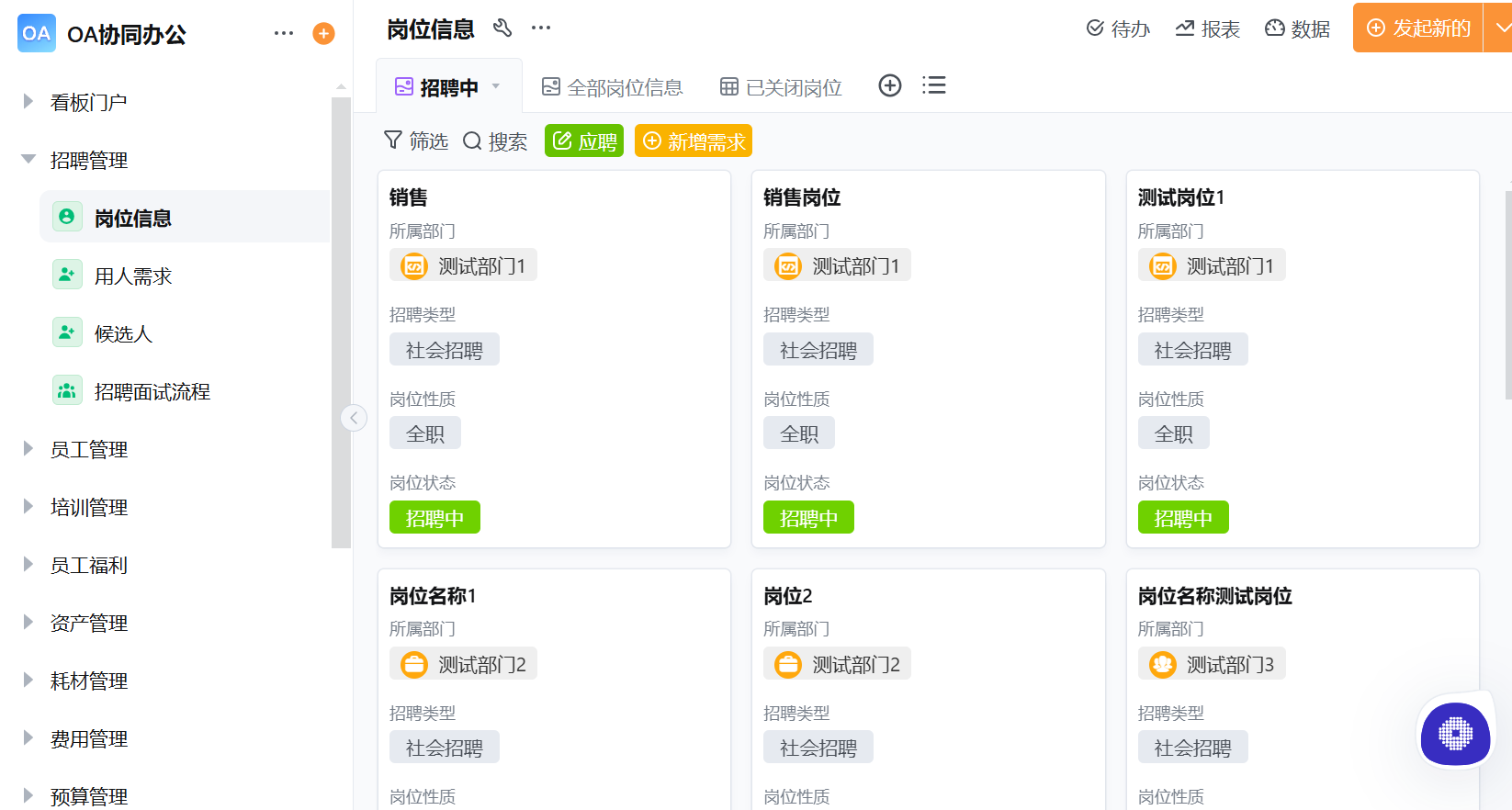The height and width of the screenshot is (810, 1512).
Task: Open the blue floating assistant button
Action: [x=1455, y=734]
